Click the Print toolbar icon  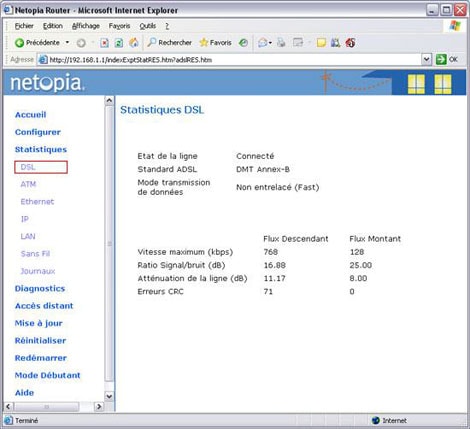[281, 43]
